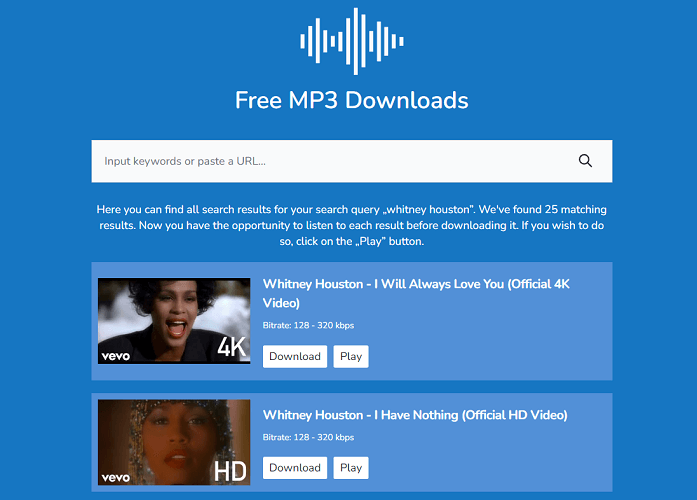The image size is (697, 500).
Task: Click the 4K badge on the first thumbnail
Action: click(232, 347)
